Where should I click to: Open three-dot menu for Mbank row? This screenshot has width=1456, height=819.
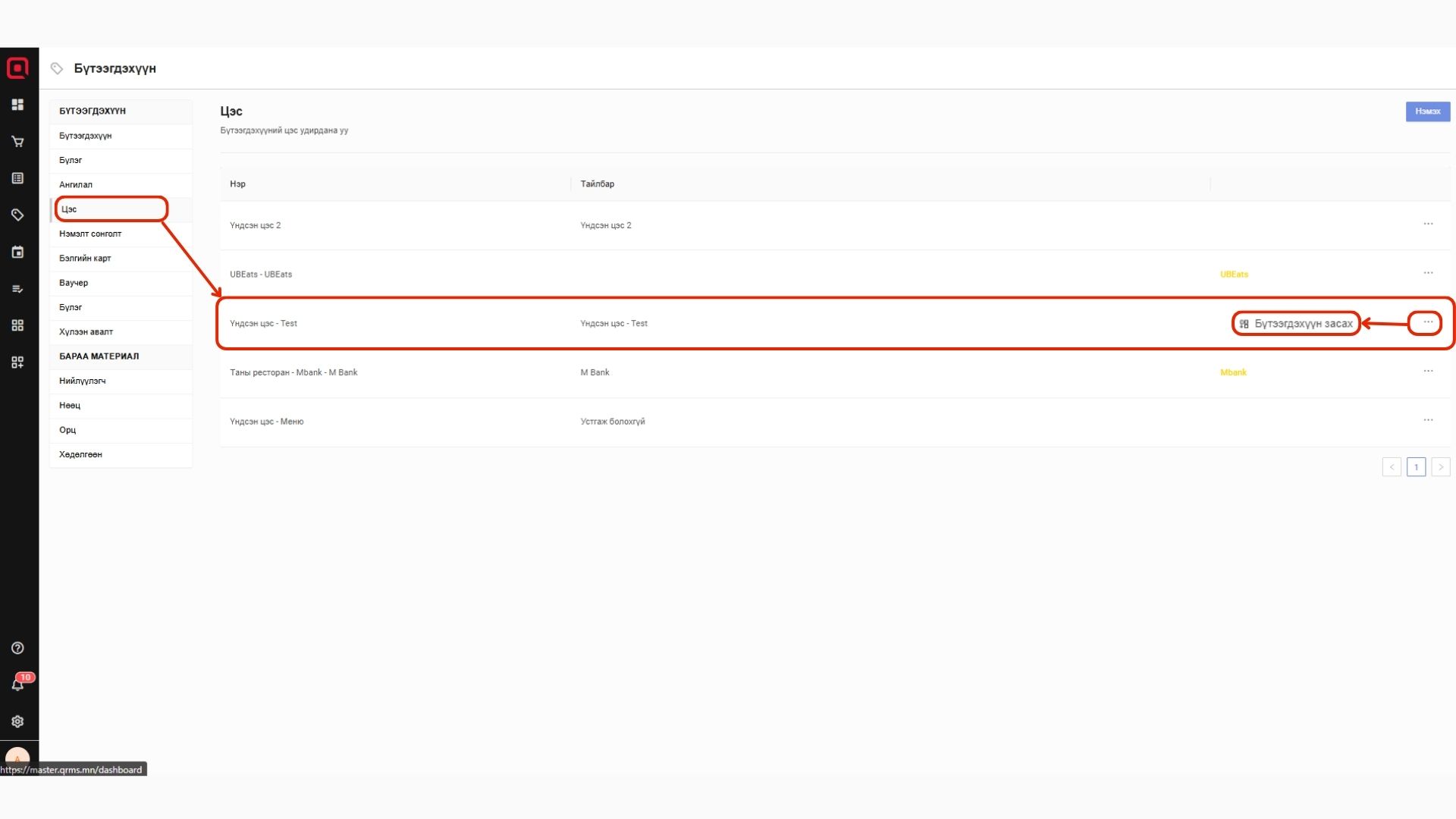click(1428, 372)
